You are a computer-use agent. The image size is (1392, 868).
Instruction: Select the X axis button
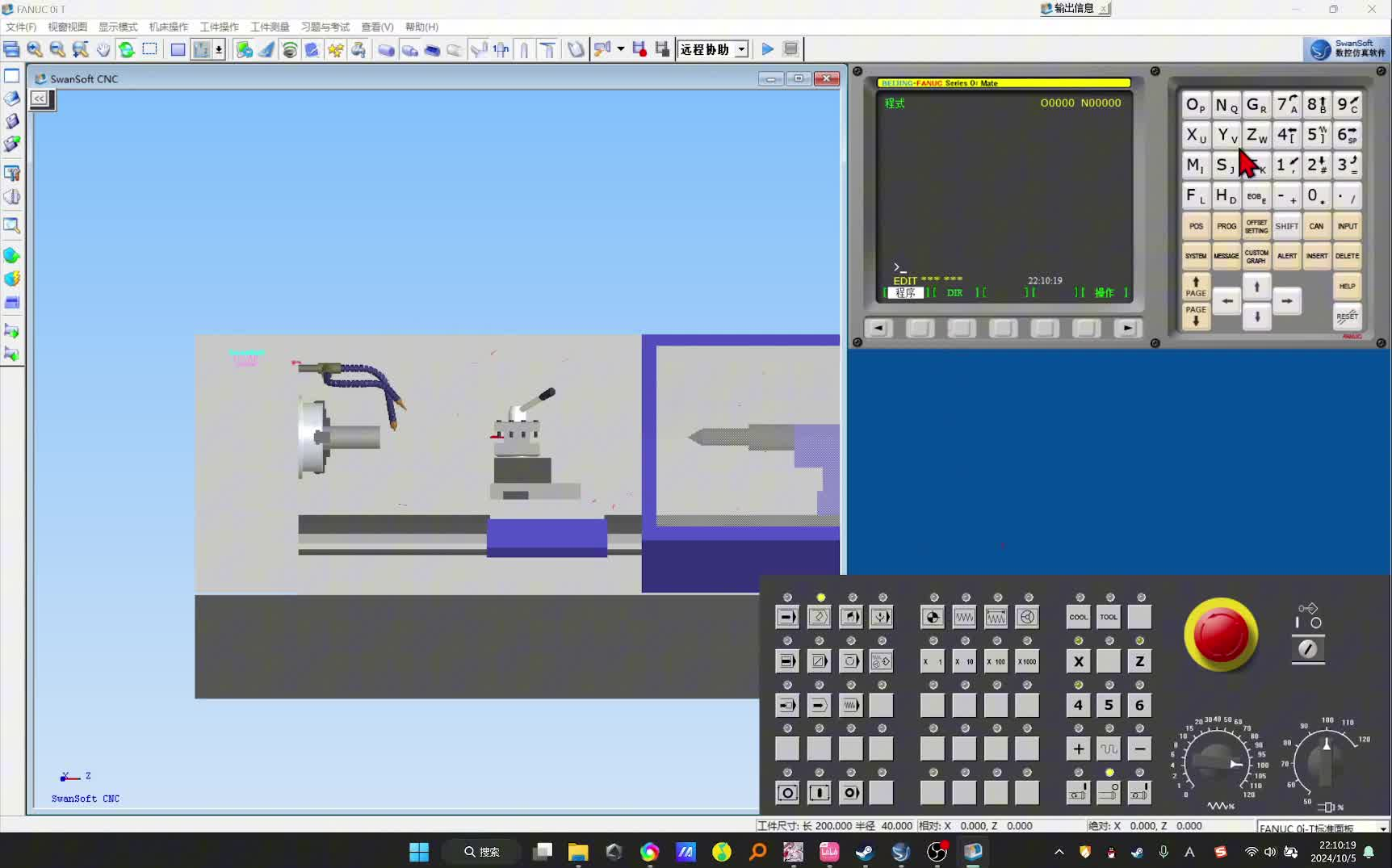[x=1078, y=661]
